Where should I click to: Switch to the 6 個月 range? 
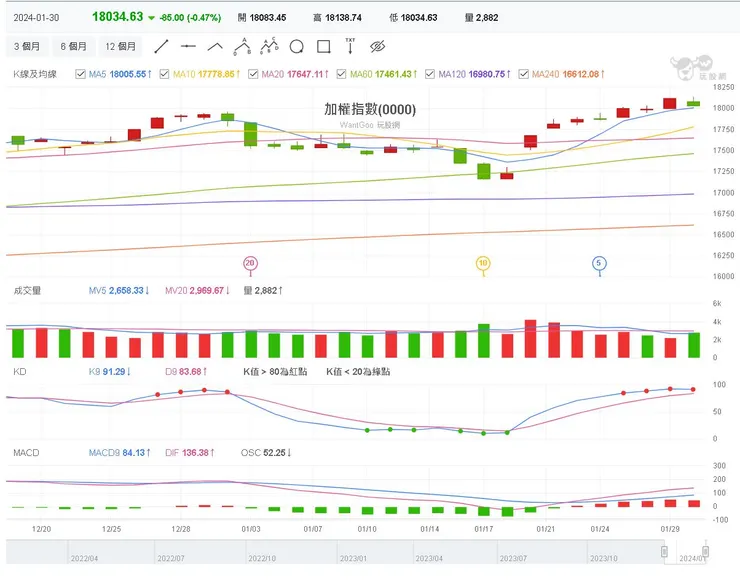pyautogui.click(x=74, y=46)
